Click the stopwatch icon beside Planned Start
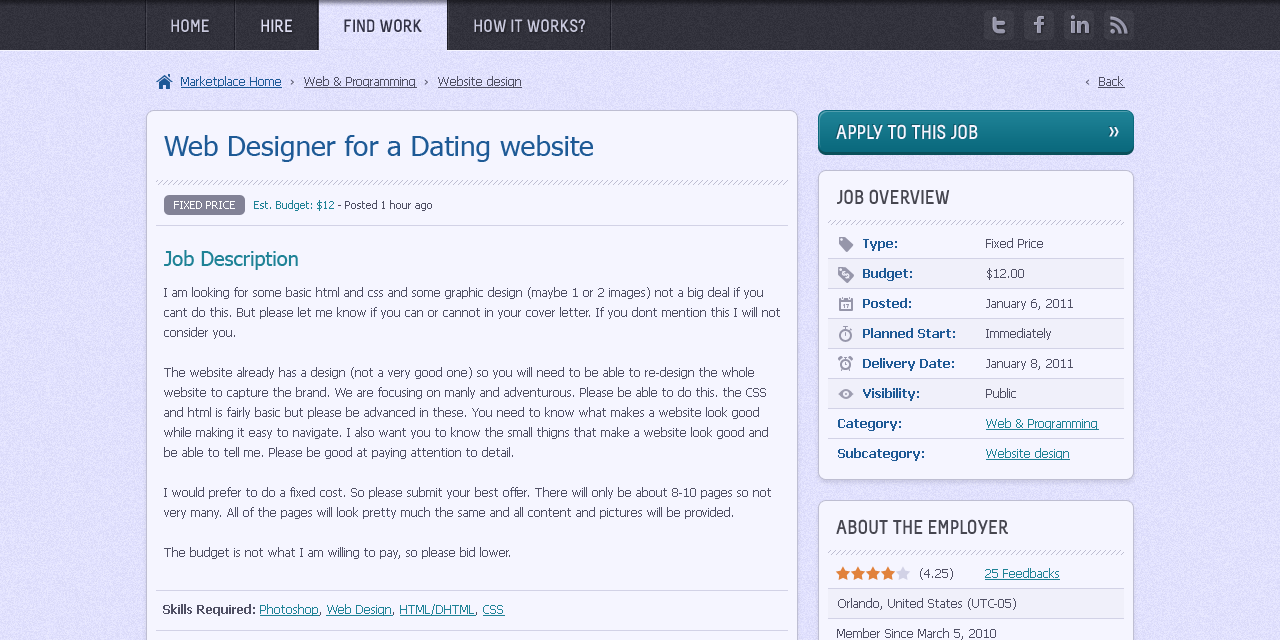 coord(845,333)
